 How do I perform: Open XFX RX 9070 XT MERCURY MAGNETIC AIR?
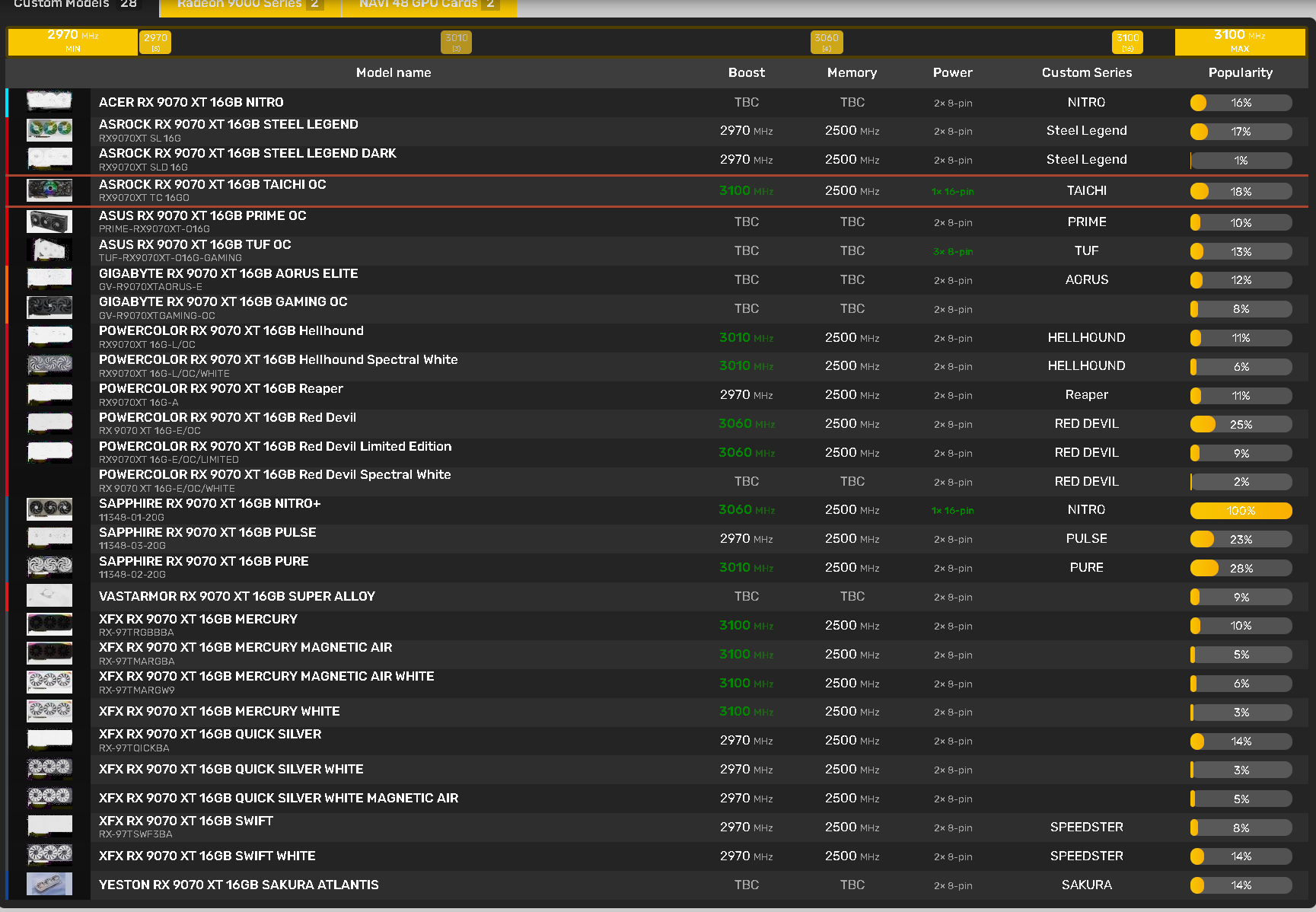245,647
